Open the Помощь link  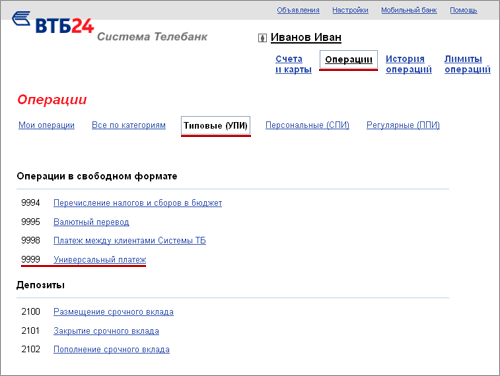[x=463, y=10]
